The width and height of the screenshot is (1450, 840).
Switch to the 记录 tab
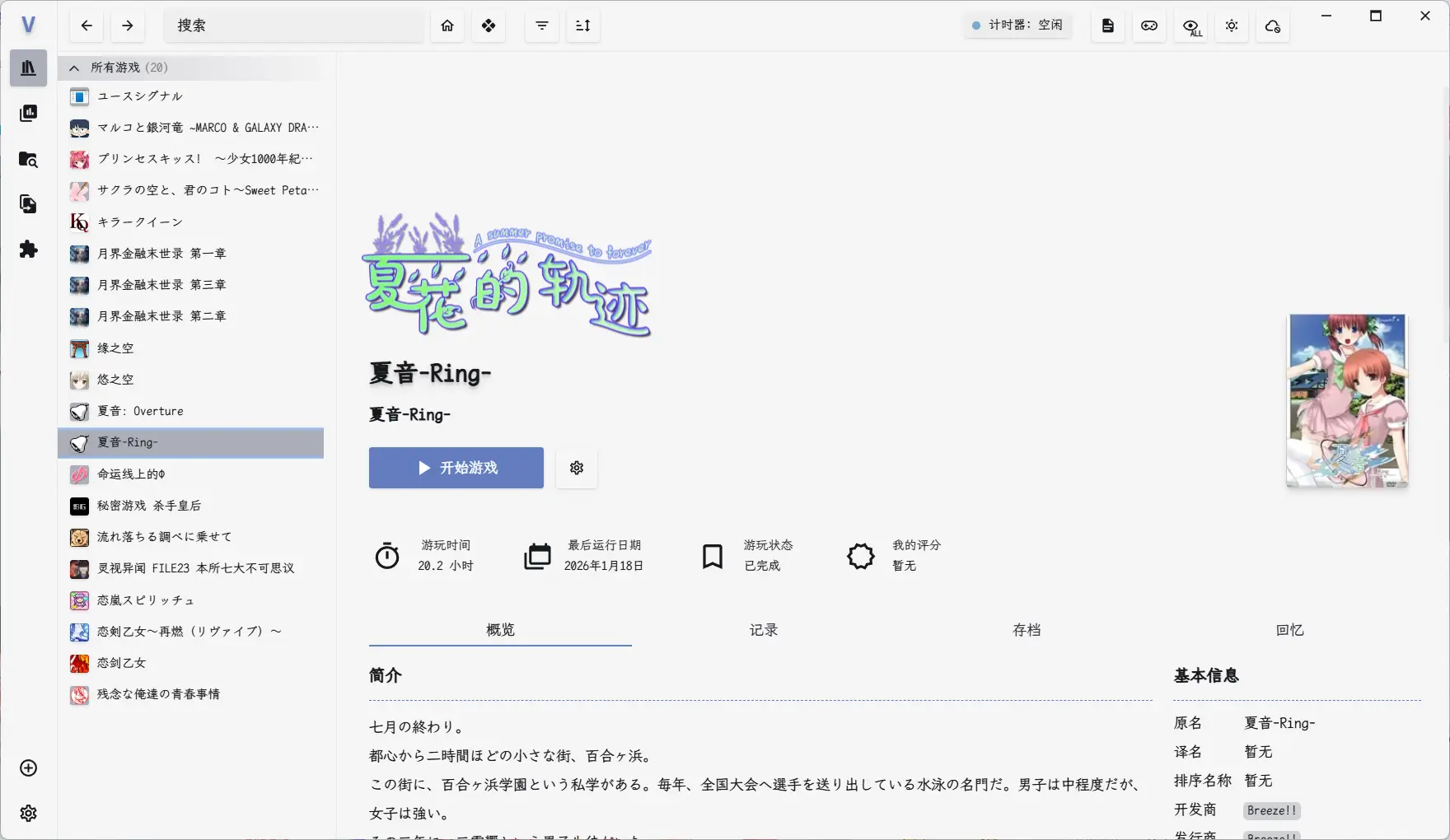click(763, 630)
